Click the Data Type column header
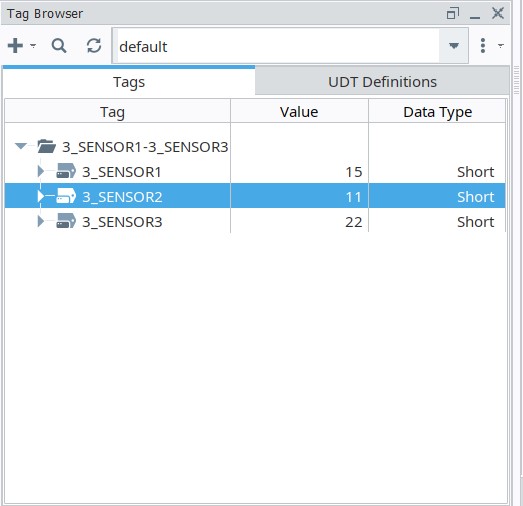Screen dimensions: 523x506 point(437,112)
